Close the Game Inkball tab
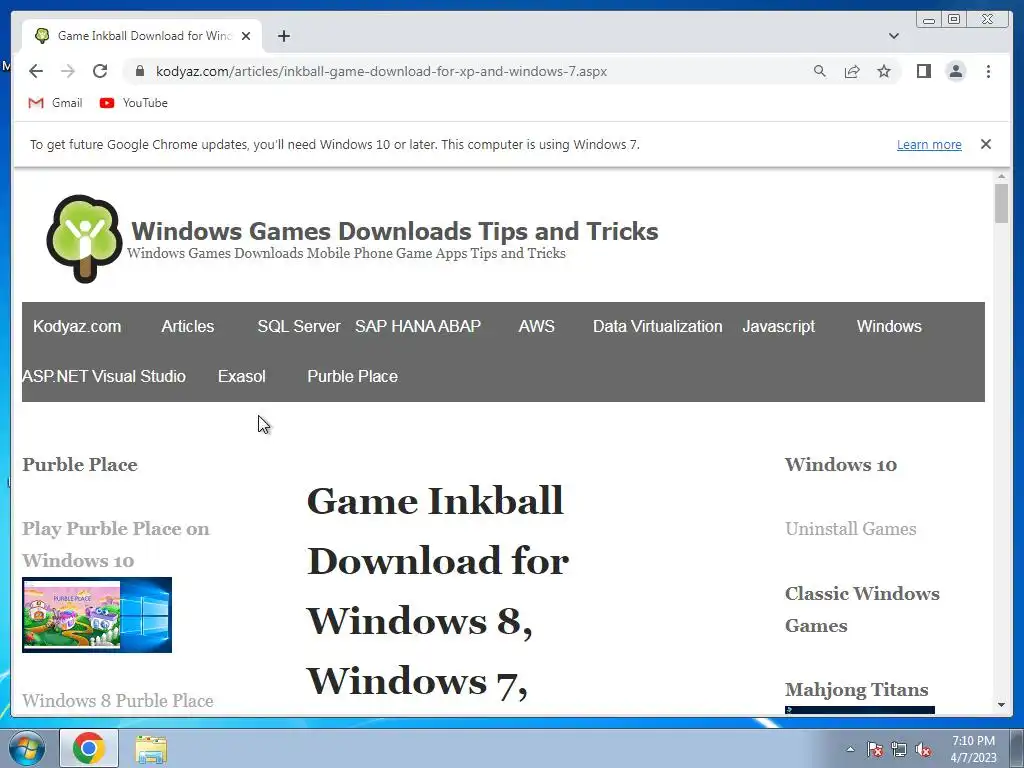The height and width of the screenshot is (768, 1024). tap(246, 36)
